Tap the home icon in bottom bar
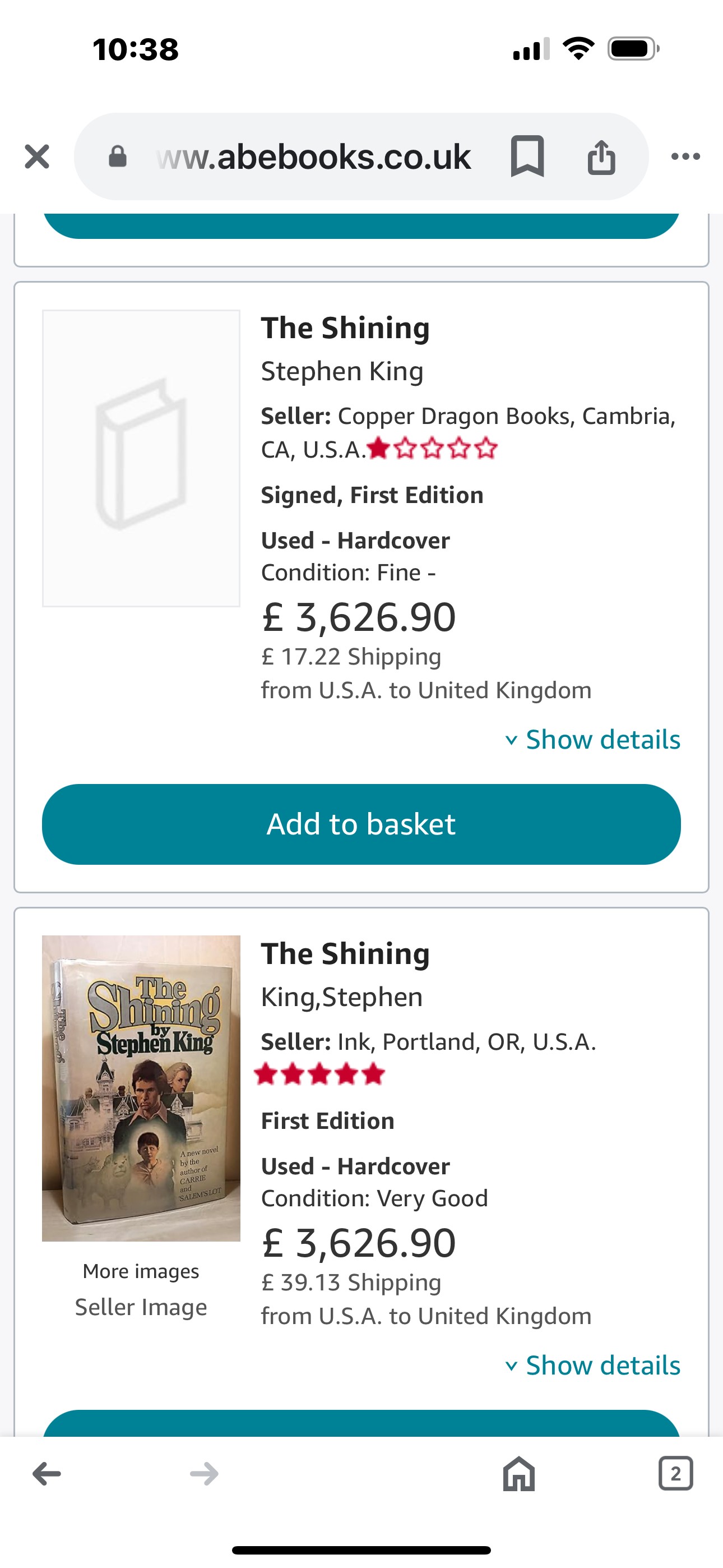The width and height of the screenshot is (723, 1568). [518, 1474]
